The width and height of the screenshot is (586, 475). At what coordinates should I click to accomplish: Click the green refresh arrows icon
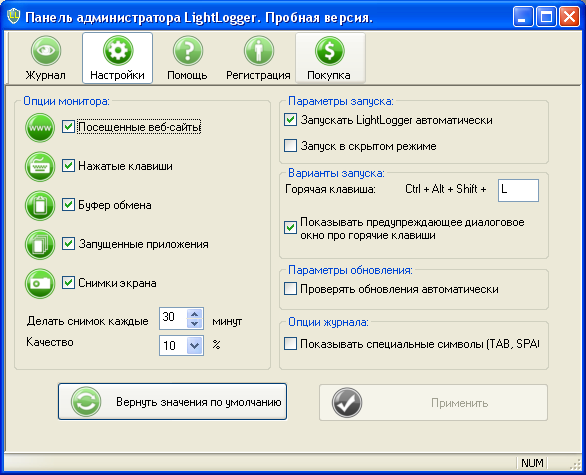point(86,402)
